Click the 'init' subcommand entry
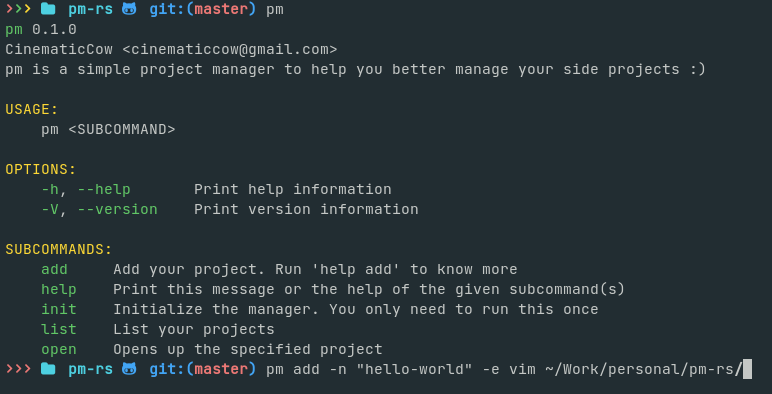 click(x=59, y=309)
